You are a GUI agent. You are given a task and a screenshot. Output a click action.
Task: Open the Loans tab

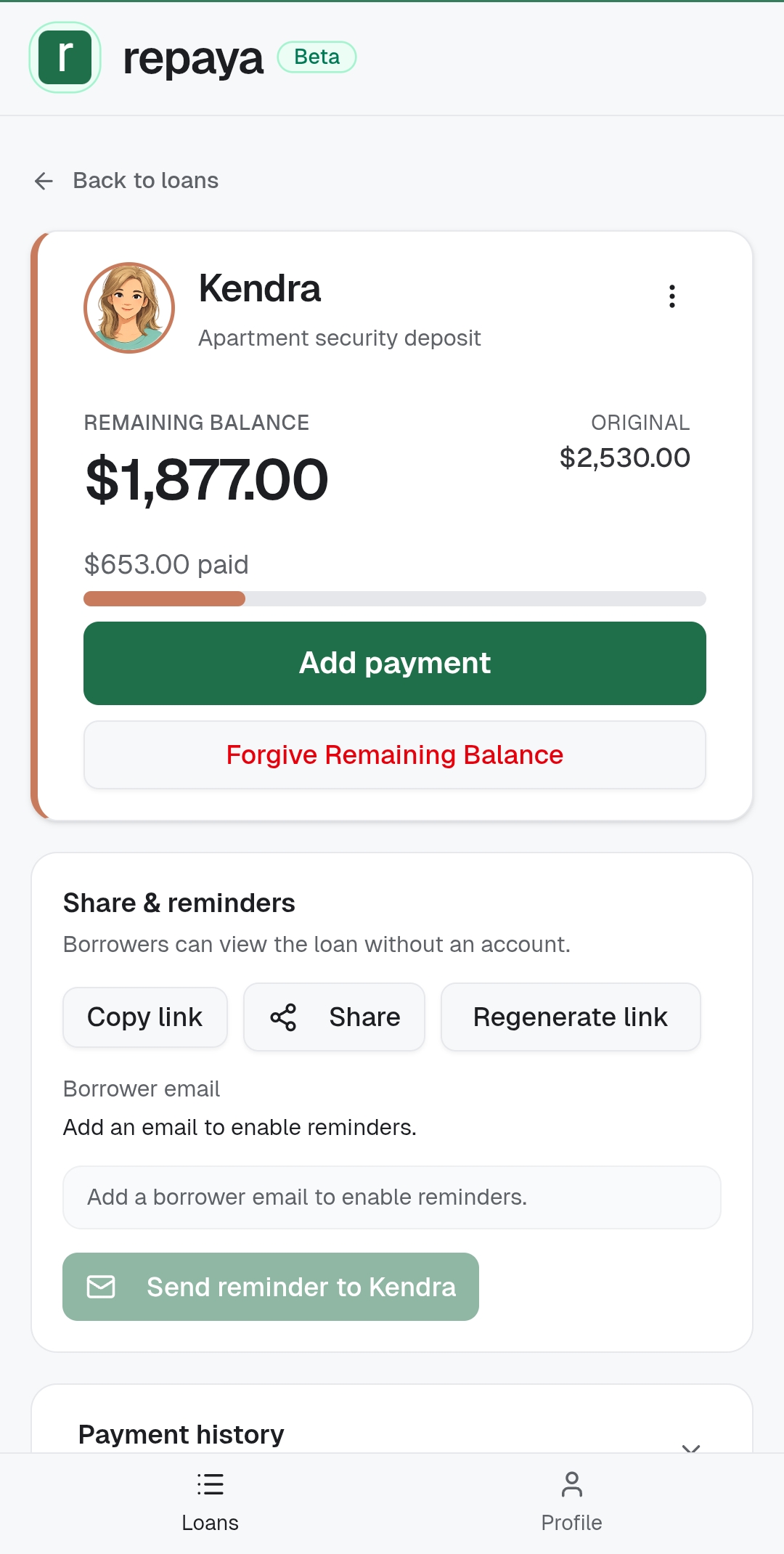pos(210,1503)
